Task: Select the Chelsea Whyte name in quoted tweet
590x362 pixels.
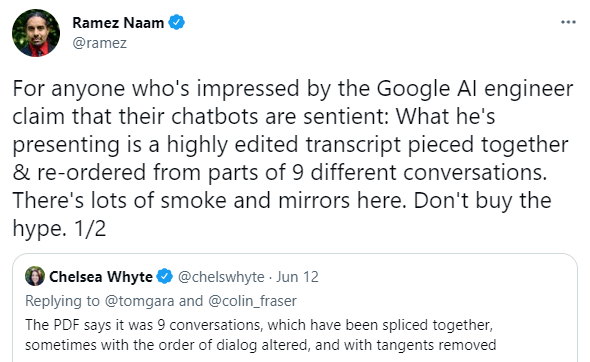Action: click(101, 277)
